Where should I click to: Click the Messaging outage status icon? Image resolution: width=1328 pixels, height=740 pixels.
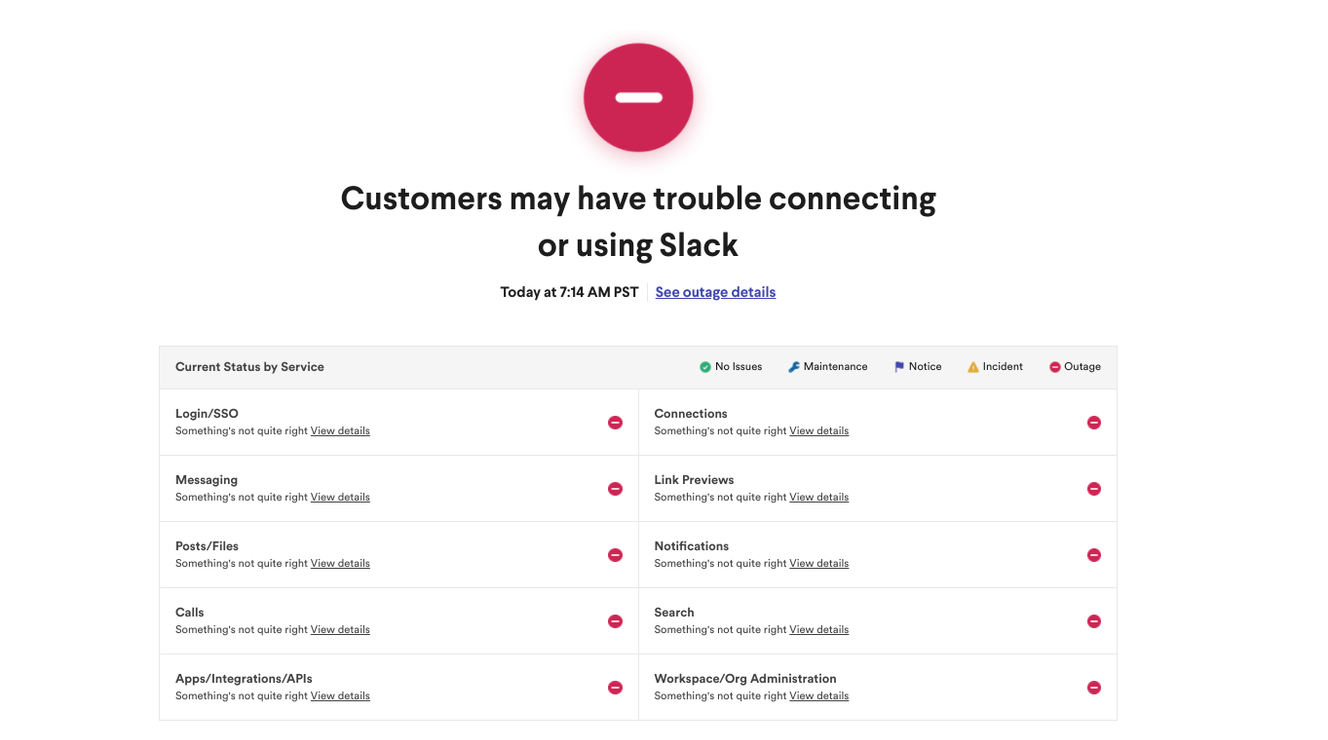point(615,489)
